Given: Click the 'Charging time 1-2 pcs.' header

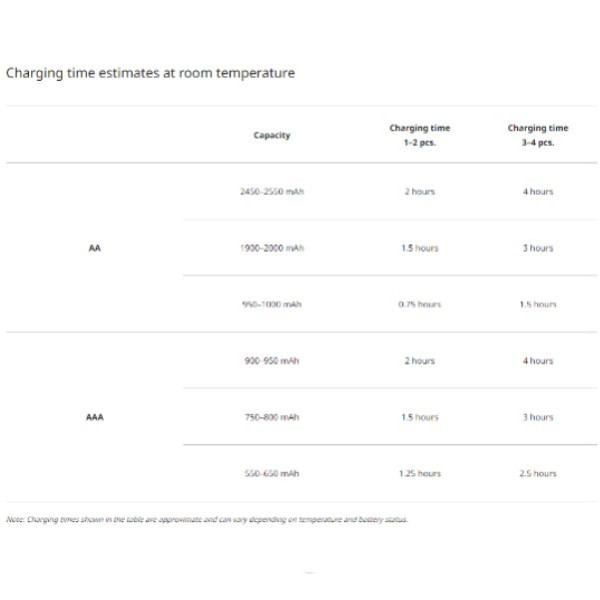Looking at the screenshot, I should pyautogui.click(x=420, y=135).
